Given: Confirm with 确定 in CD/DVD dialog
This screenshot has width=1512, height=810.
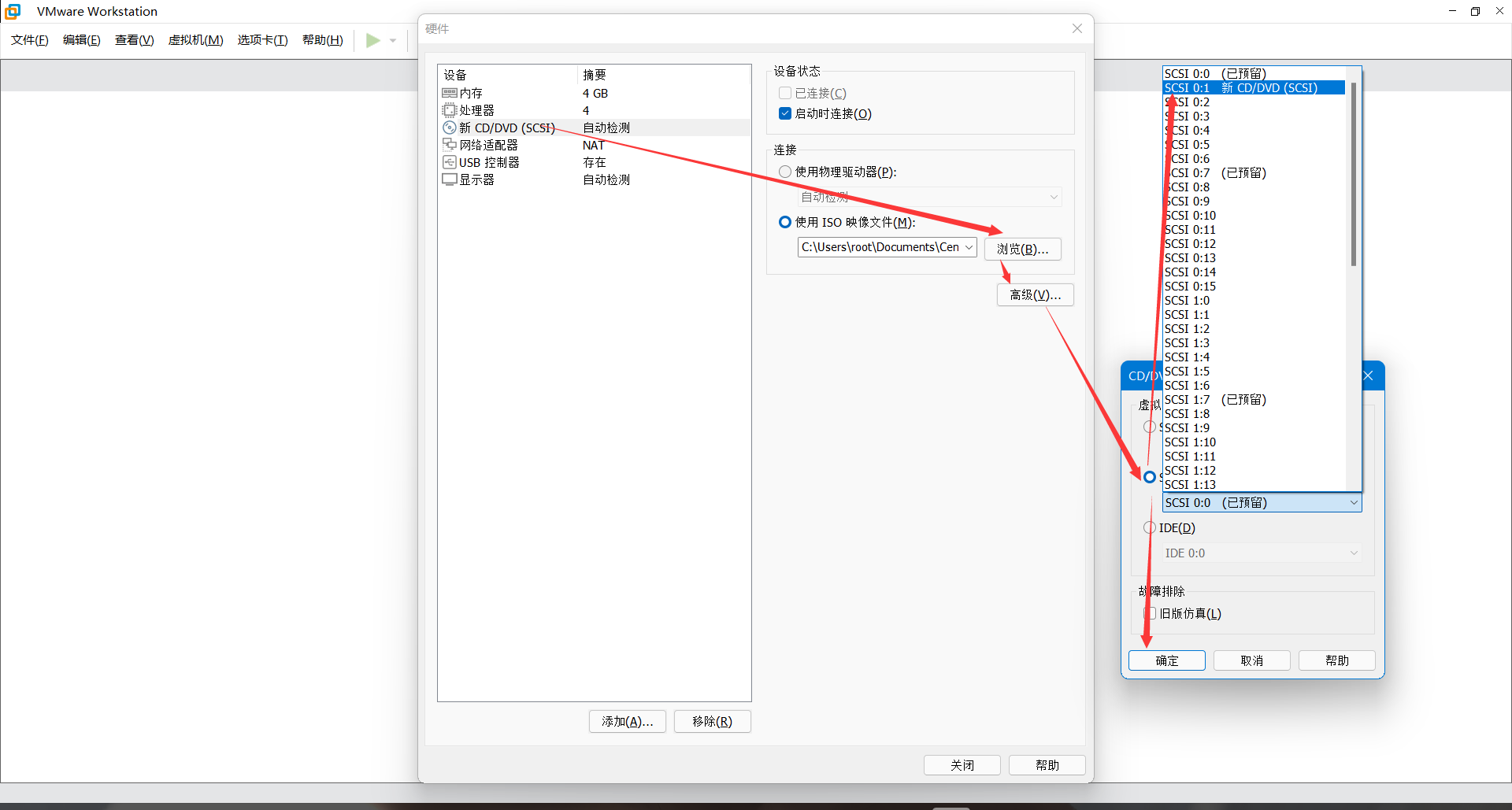Looking at the screenshot, I should coord(1167,660).
